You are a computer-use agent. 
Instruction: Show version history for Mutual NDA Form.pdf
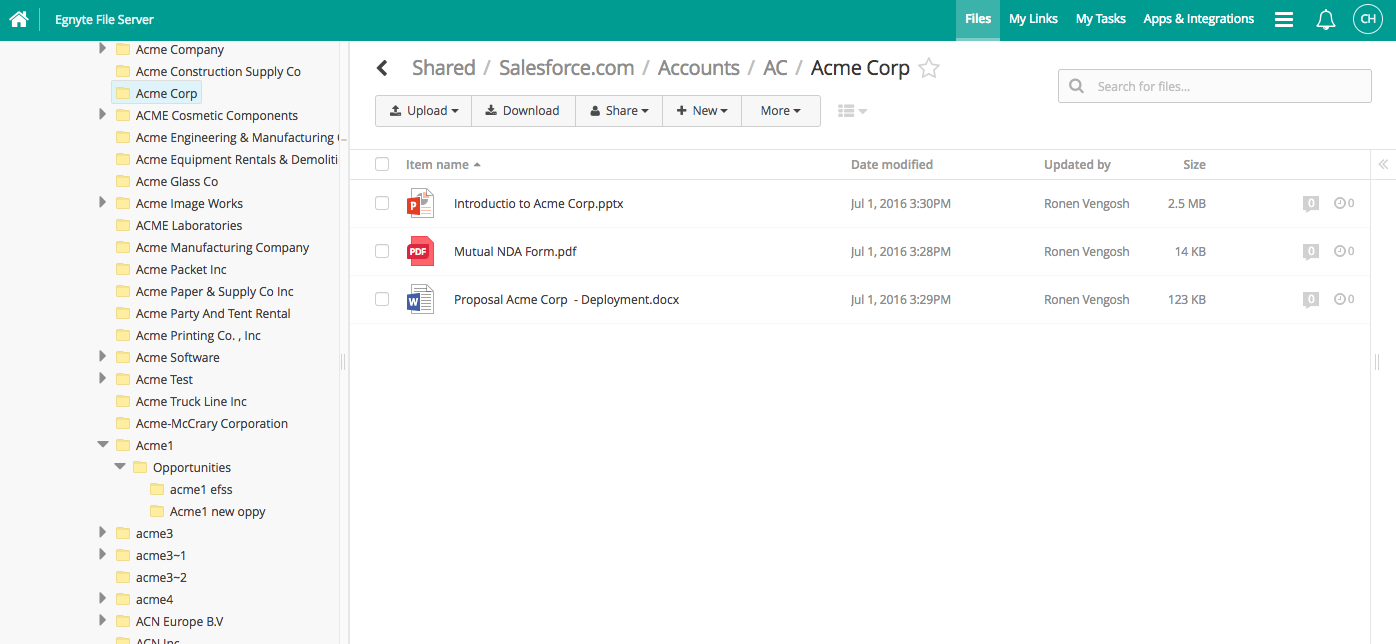[1344, 251]
